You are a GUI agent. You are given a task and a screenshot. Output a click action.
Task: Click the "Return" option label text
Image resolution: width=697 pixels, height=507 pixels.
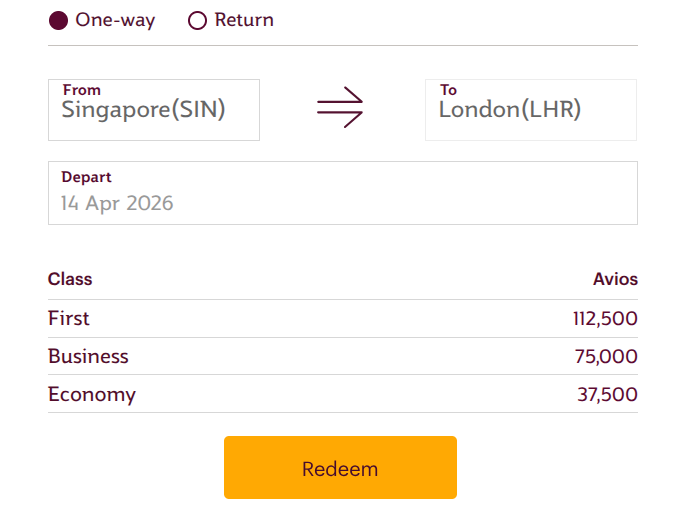coord(244,20)
